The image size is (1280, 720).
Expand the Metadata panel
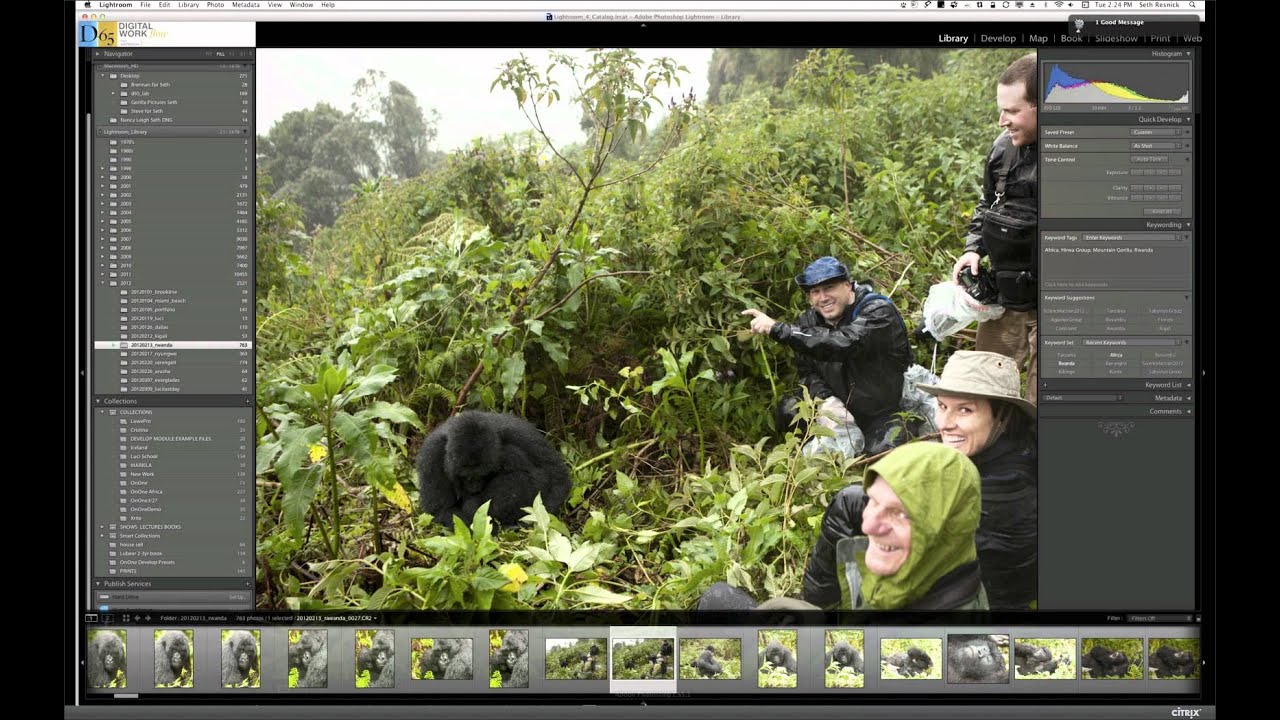(1188, 398)
